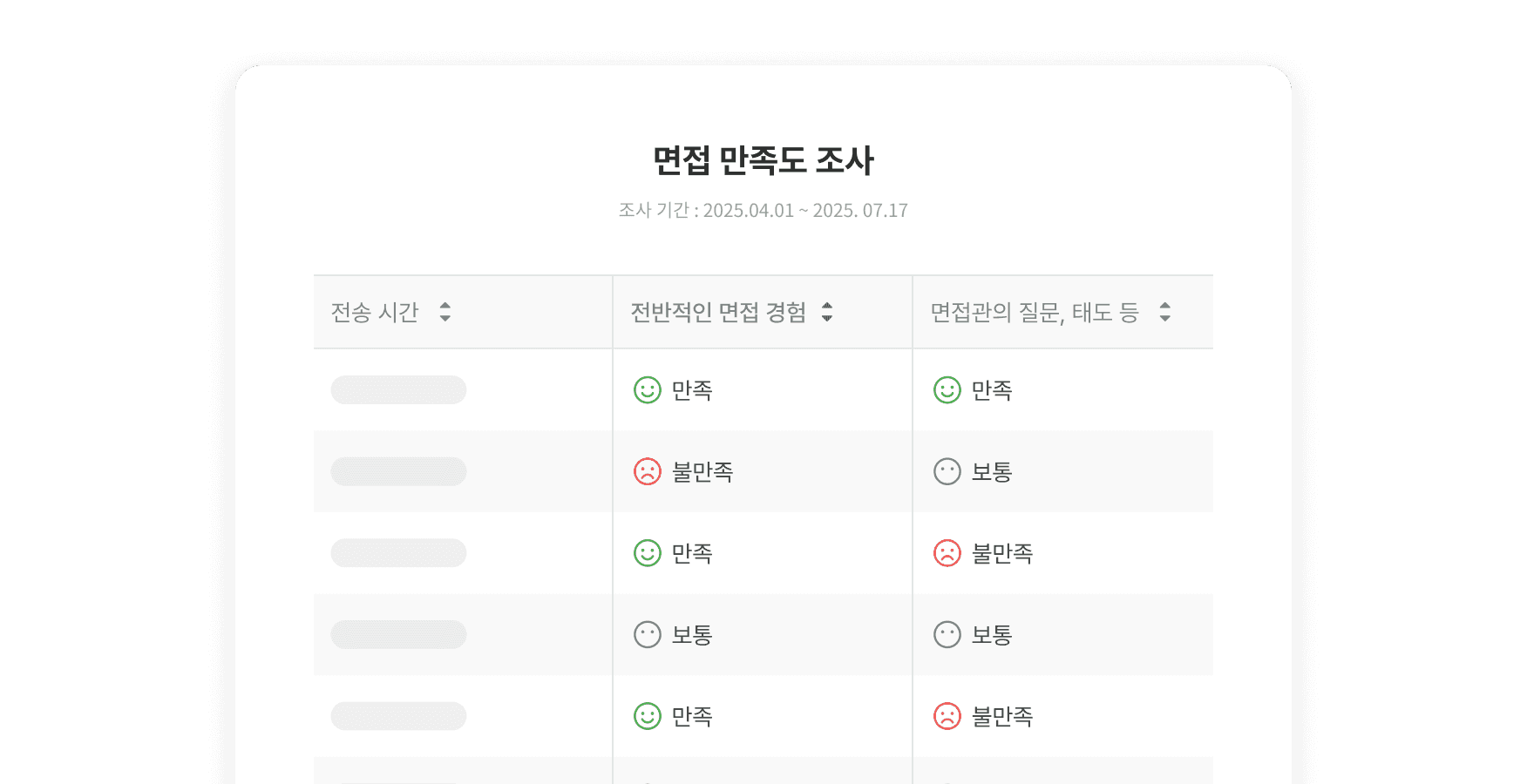Click the 면접 만족도 조사 title

click(763, 160)
